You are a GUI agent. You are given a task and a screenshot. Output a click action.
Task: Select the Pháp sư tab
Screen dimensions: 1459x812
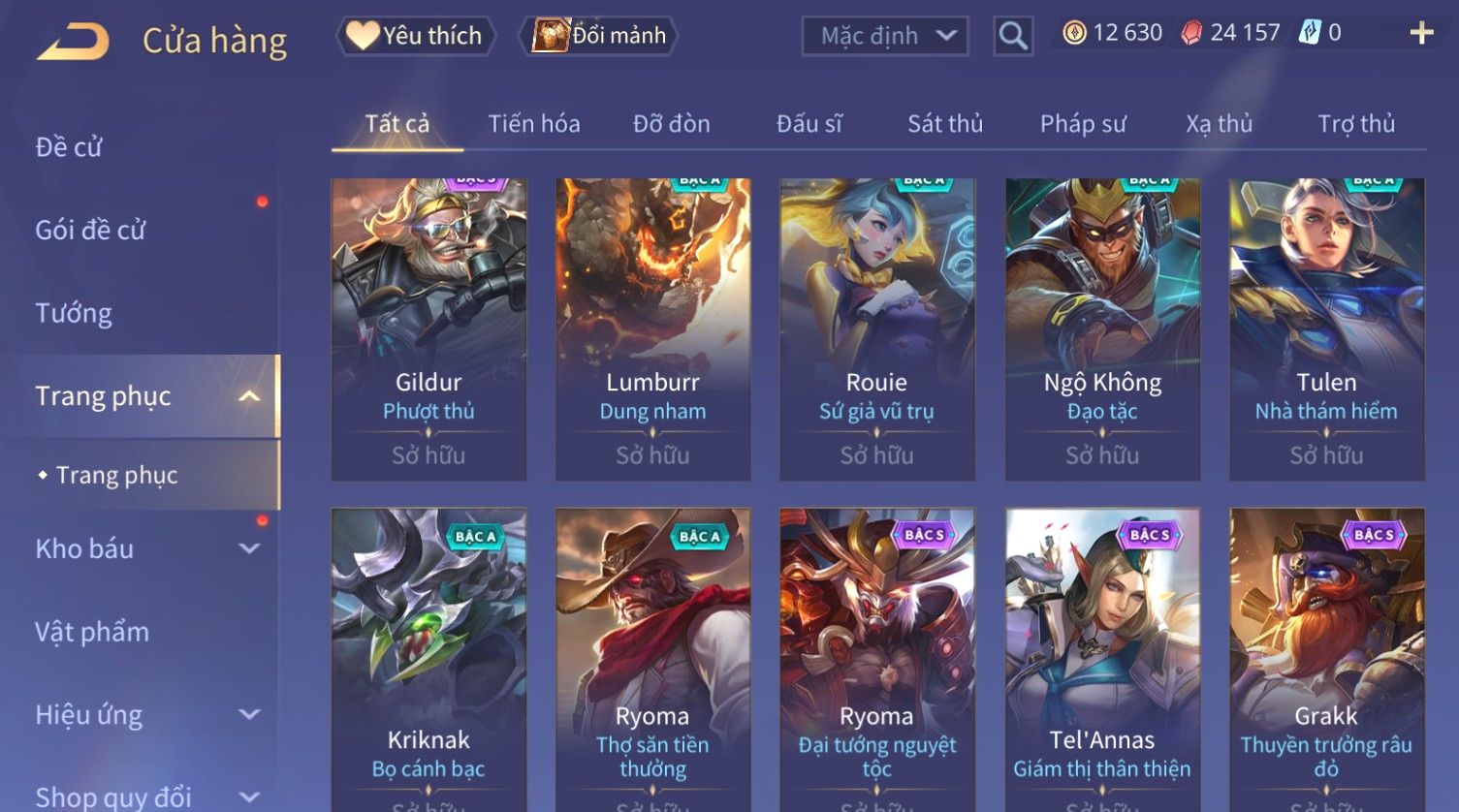click(1083, 124)
